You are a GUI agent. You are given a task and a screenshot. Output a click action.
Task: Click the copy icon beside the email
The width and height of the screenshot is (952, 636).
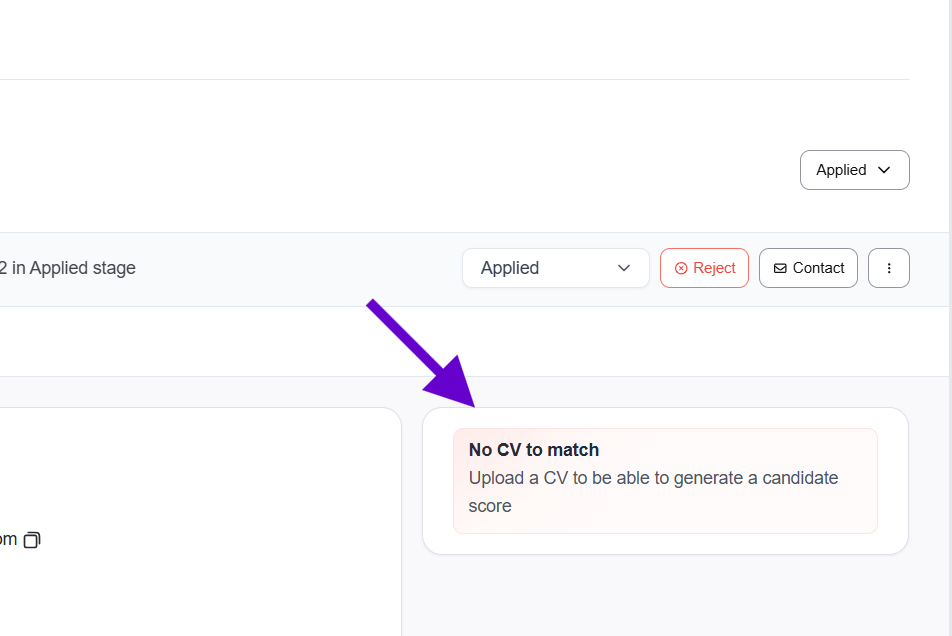point(32,540)
